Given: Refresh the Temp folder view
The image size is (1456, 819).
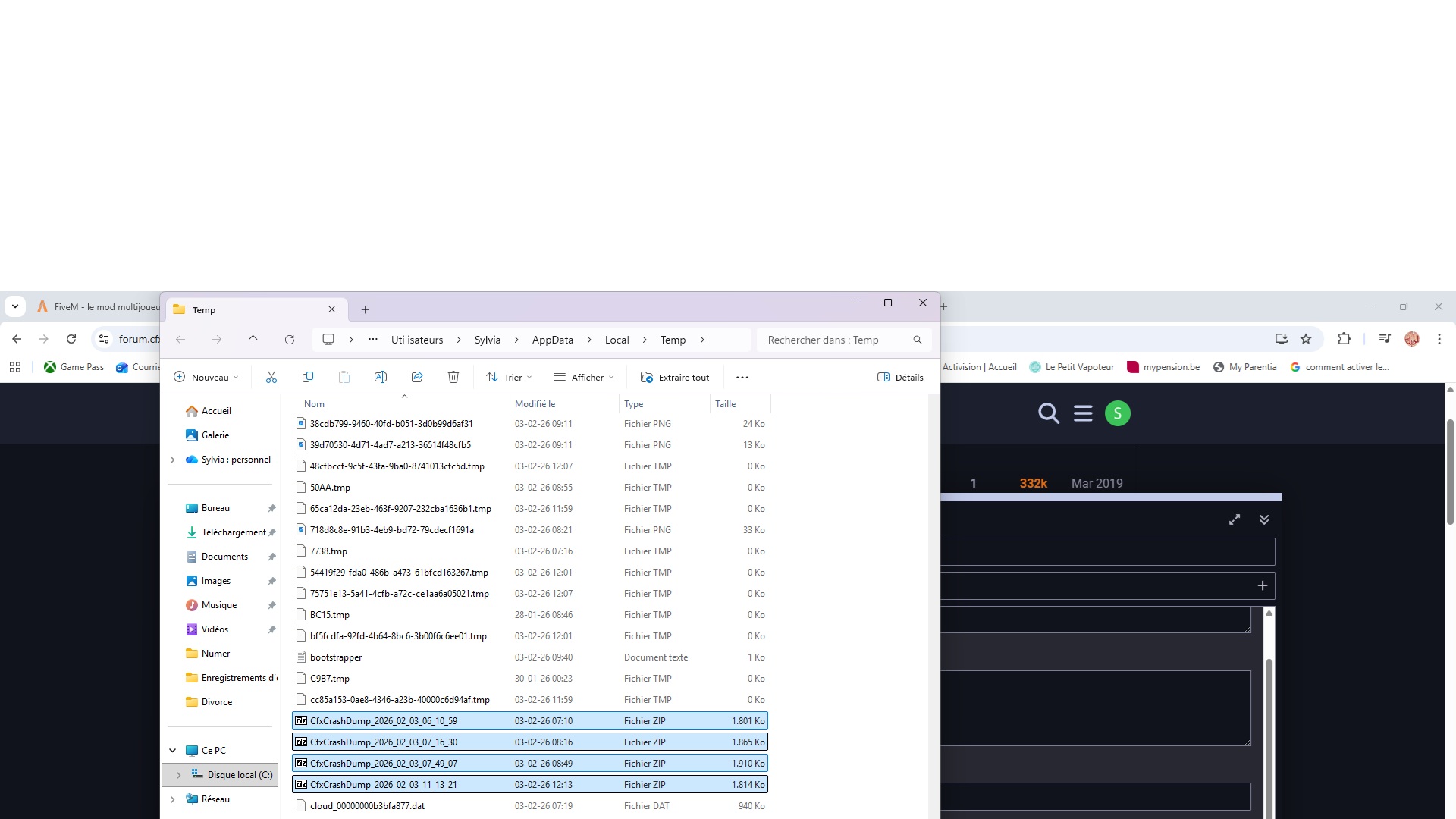Looking at the screenshot, I should pyautogui.click(x=290, y=340).
